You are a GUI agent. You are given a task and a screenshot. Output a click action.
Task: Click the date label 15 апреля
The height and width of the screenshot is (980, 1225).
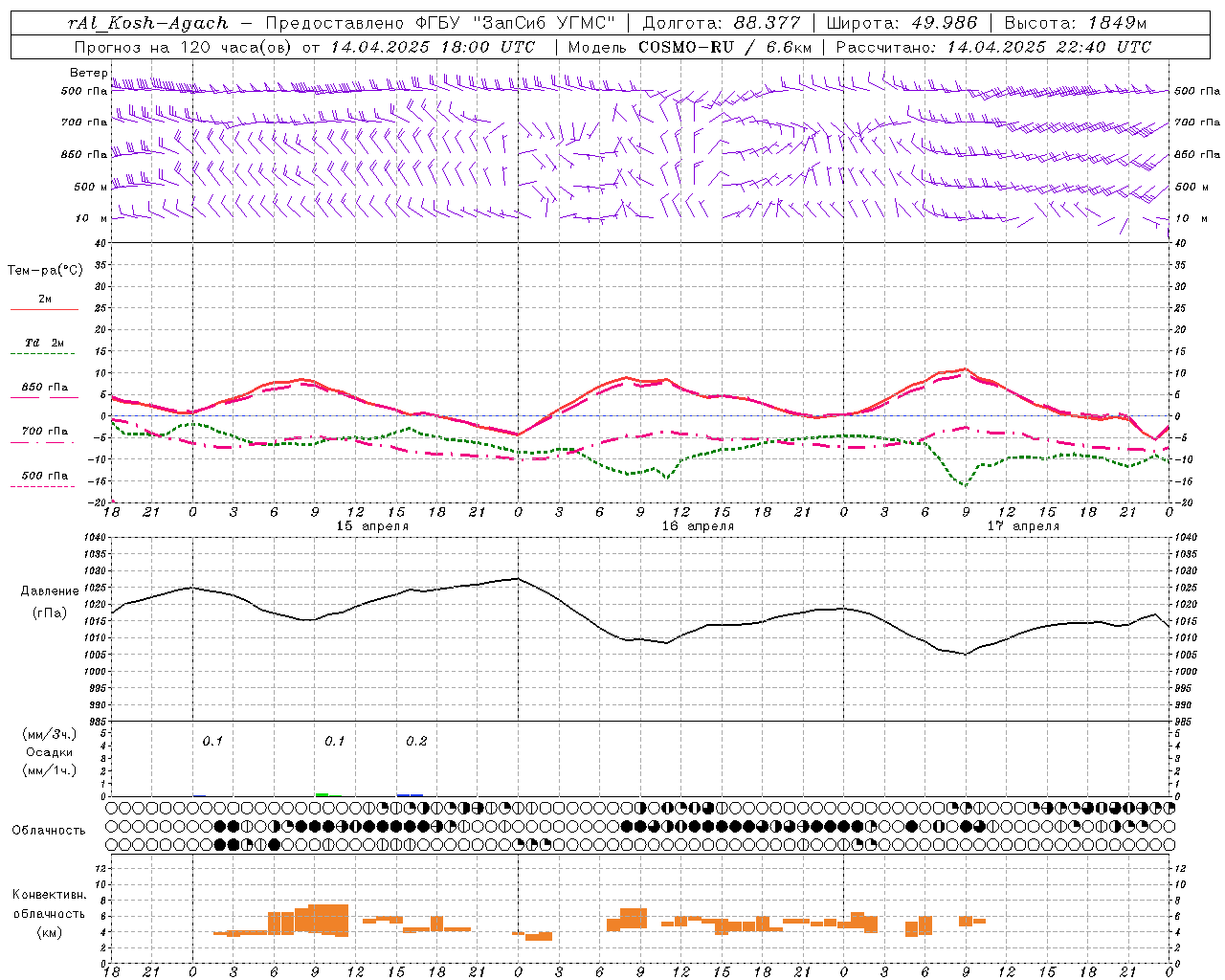pyautogui.click(x=372, y=526)
